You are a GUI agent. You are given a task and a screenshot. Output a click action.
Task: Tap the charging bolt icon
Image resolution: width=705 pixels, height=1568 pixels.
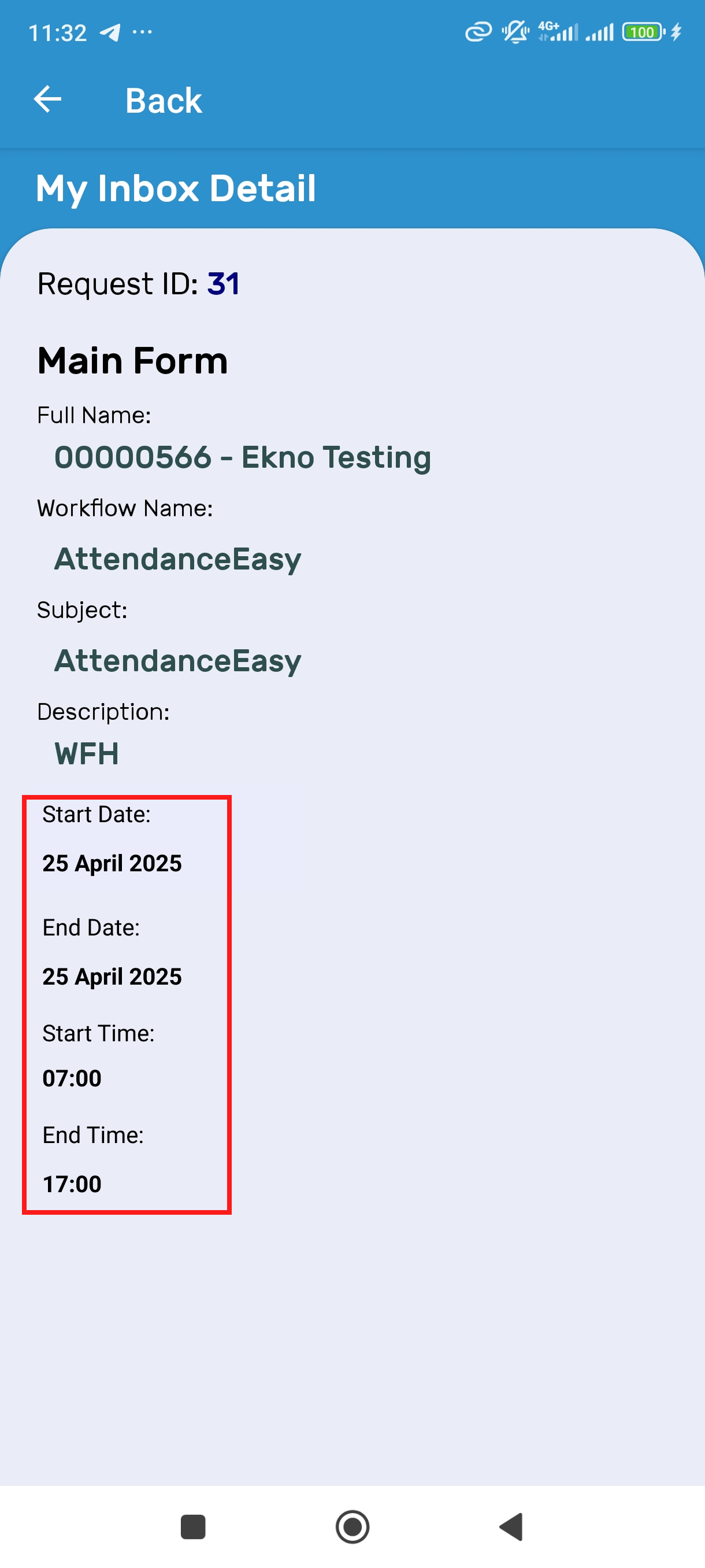[x=676, y=32]
